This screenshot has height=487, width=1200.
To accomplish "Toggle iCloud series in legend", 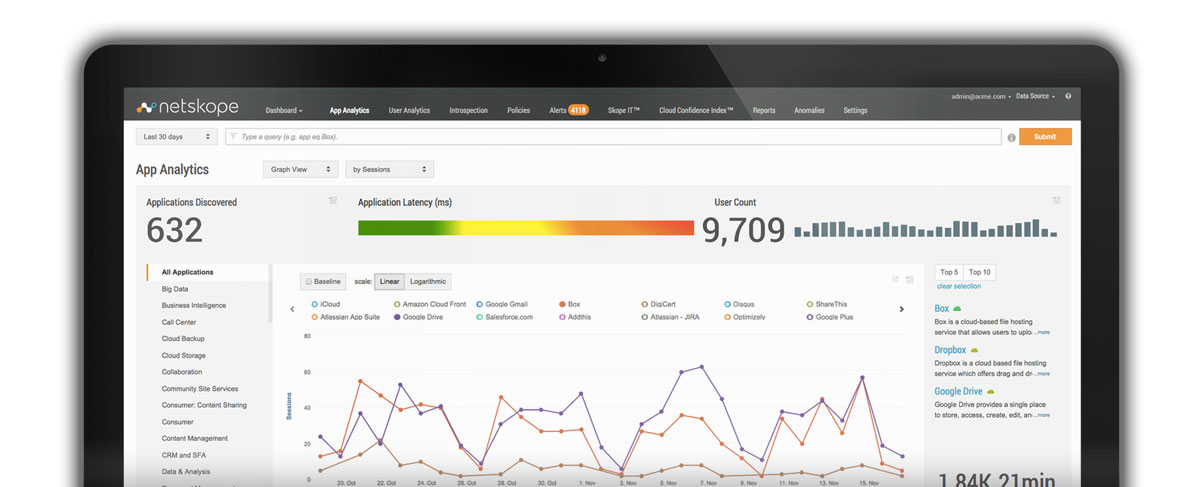I will click(x=326, y=304).
